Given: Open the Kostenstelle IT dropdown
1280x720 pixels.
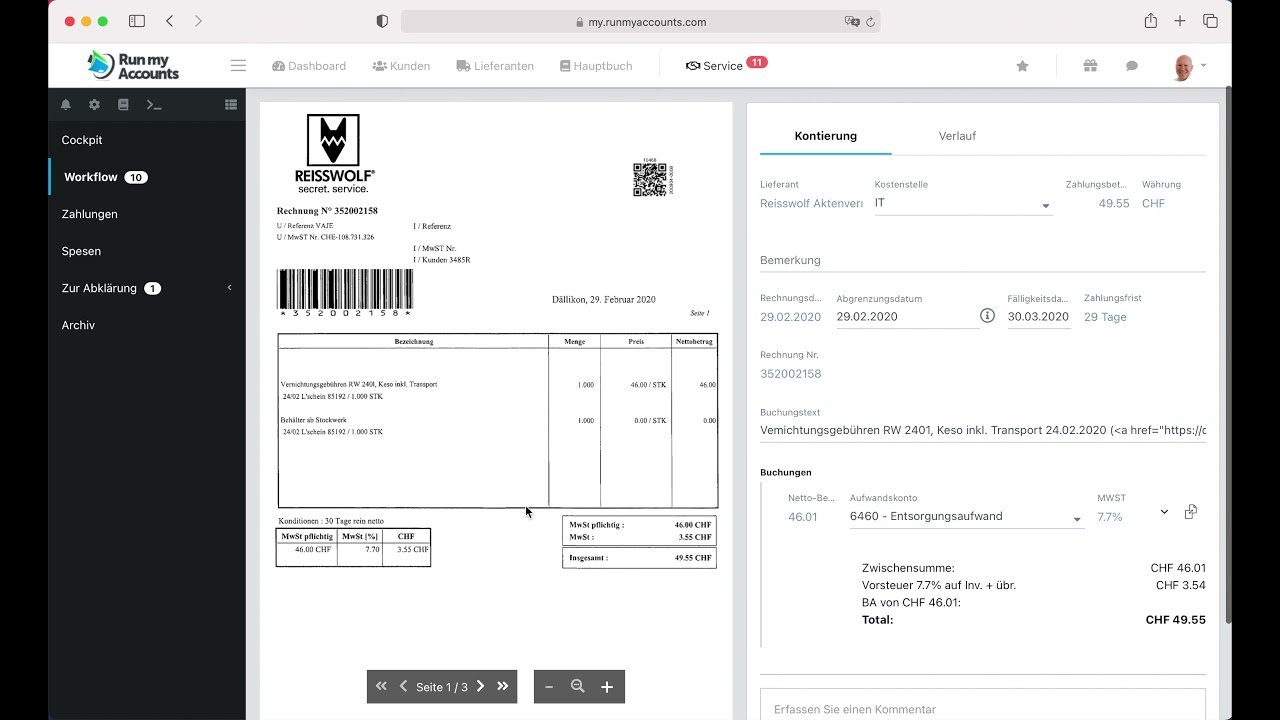Looking at the screenshot, I should point(963,204).
